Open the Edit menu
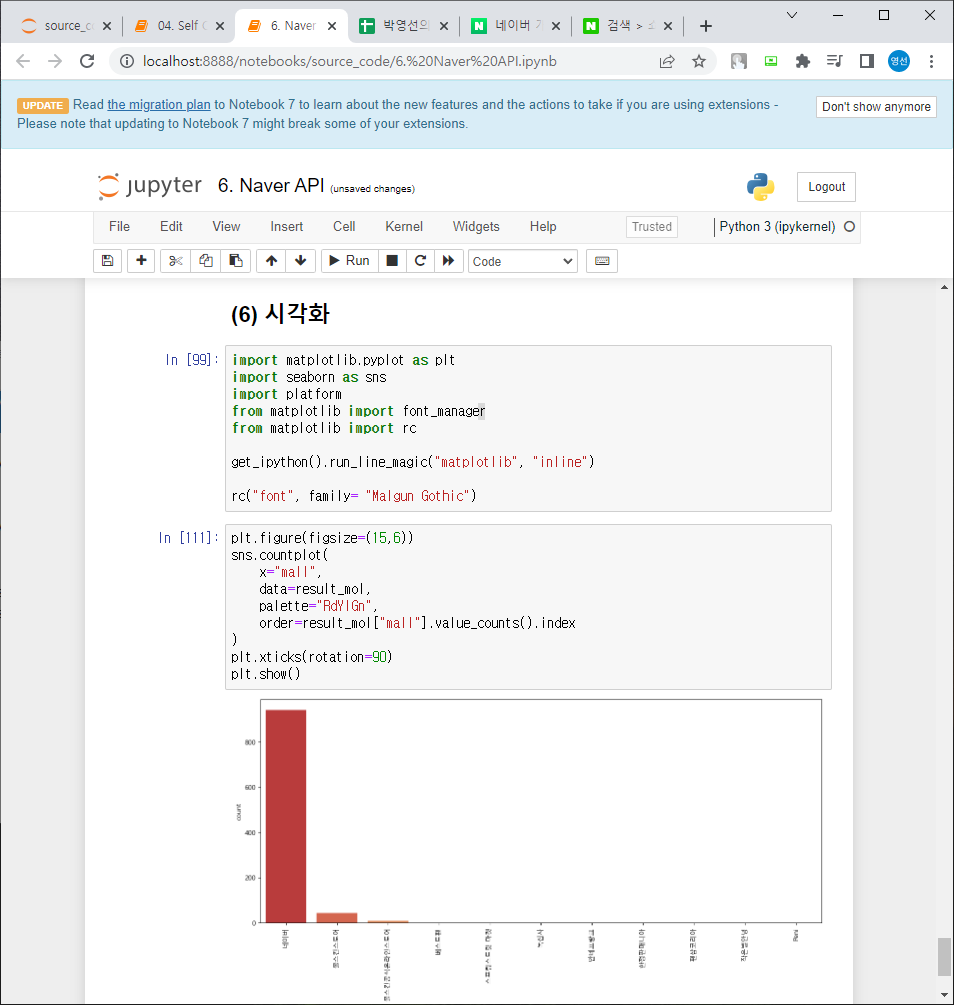Screen dimensions: 954x1005 click(x=171, y=226)
